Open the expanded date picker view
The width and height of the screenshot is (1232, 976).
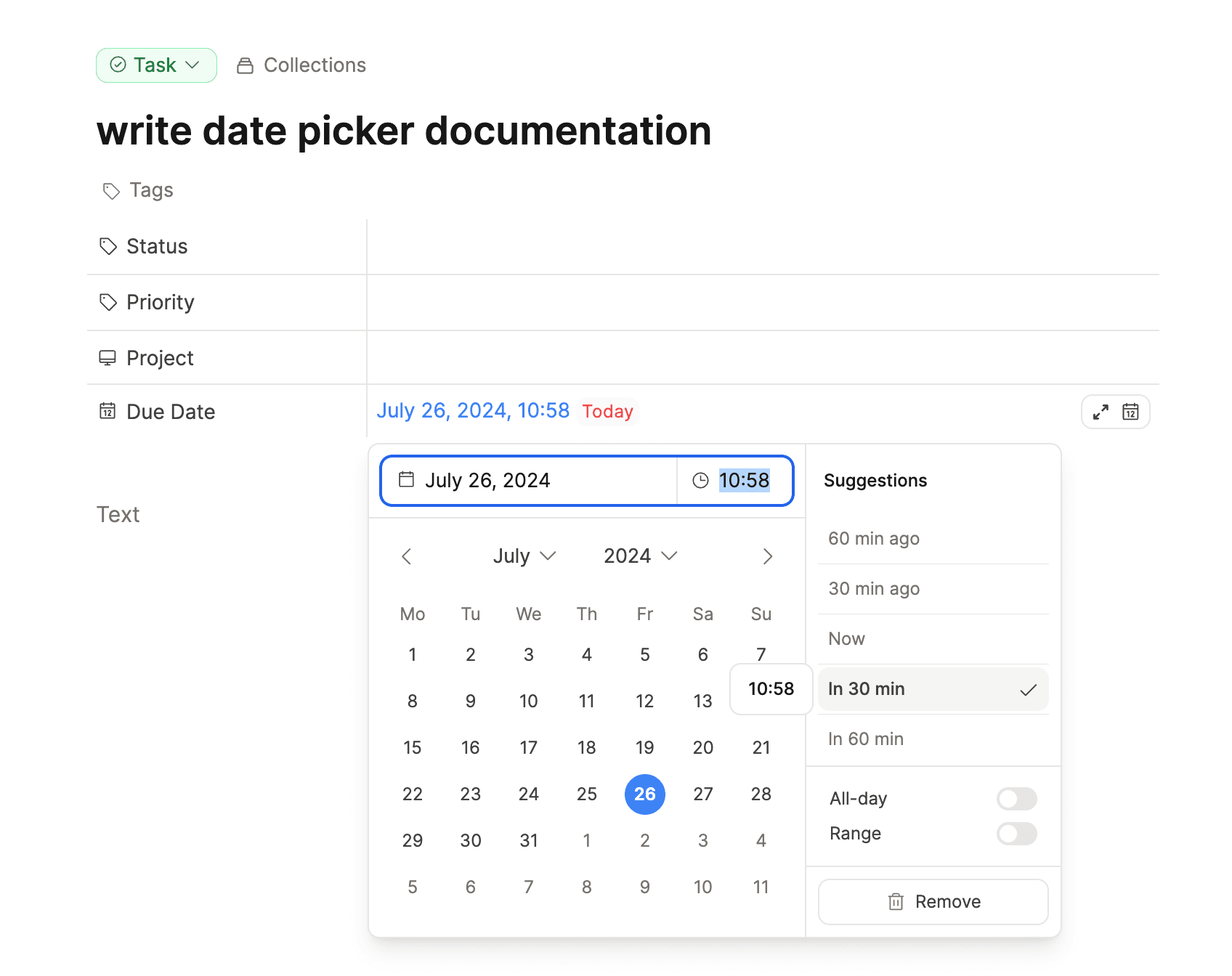[1100, 412]
